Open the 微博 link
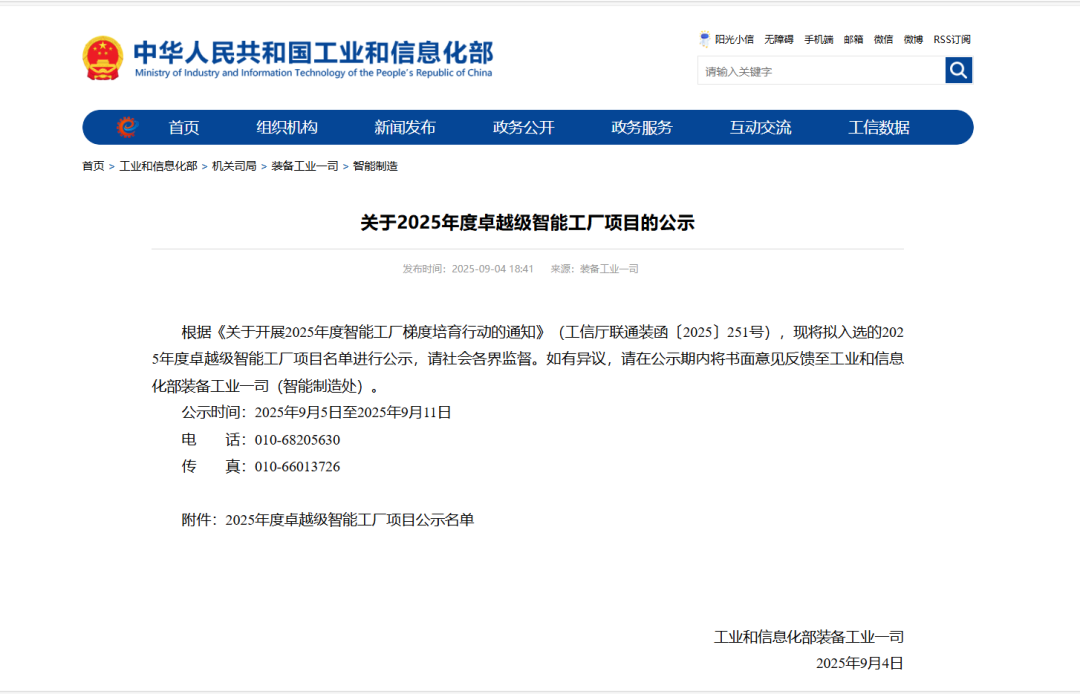This screenshot has width=1080, height=694. 913,40
